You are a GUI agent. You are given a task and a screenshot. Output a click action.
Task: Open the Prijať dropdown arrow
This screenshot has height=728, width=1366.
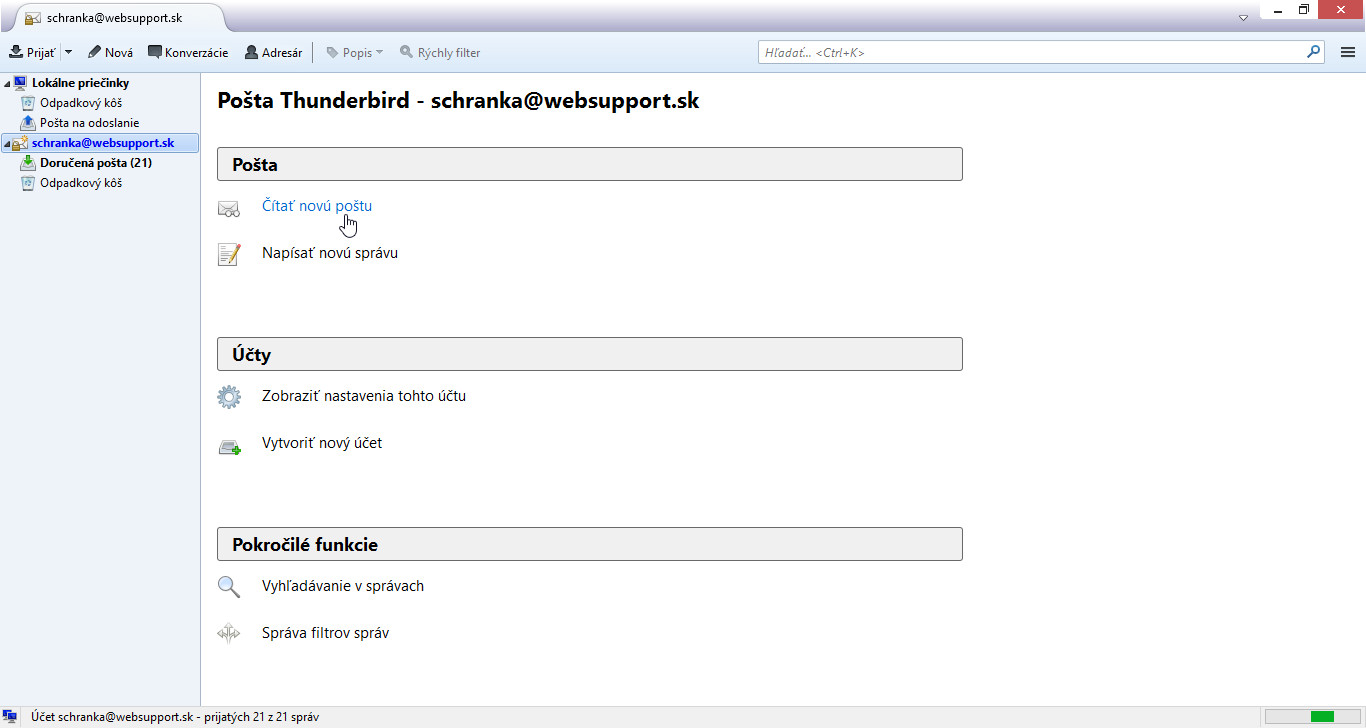point(68,52)
